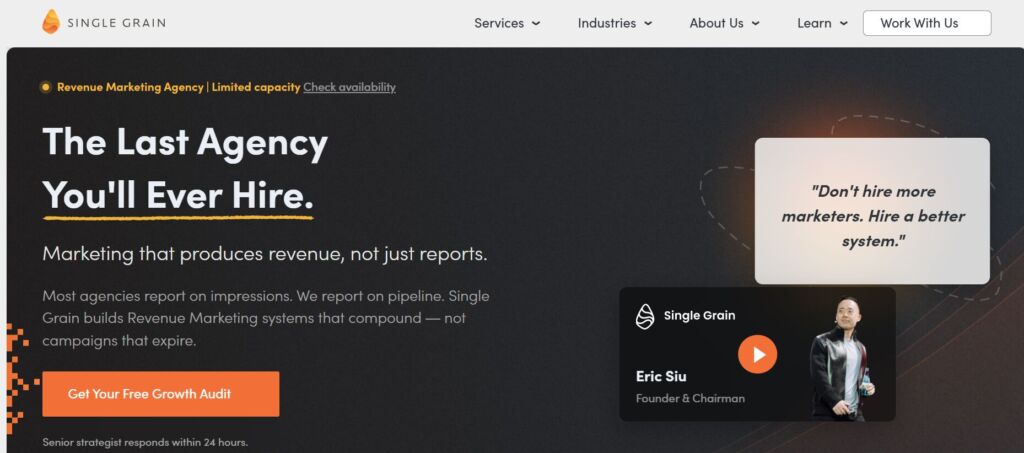1024x453 pixels.
Task: Click the Work With Us button
Action: [927, 23]
